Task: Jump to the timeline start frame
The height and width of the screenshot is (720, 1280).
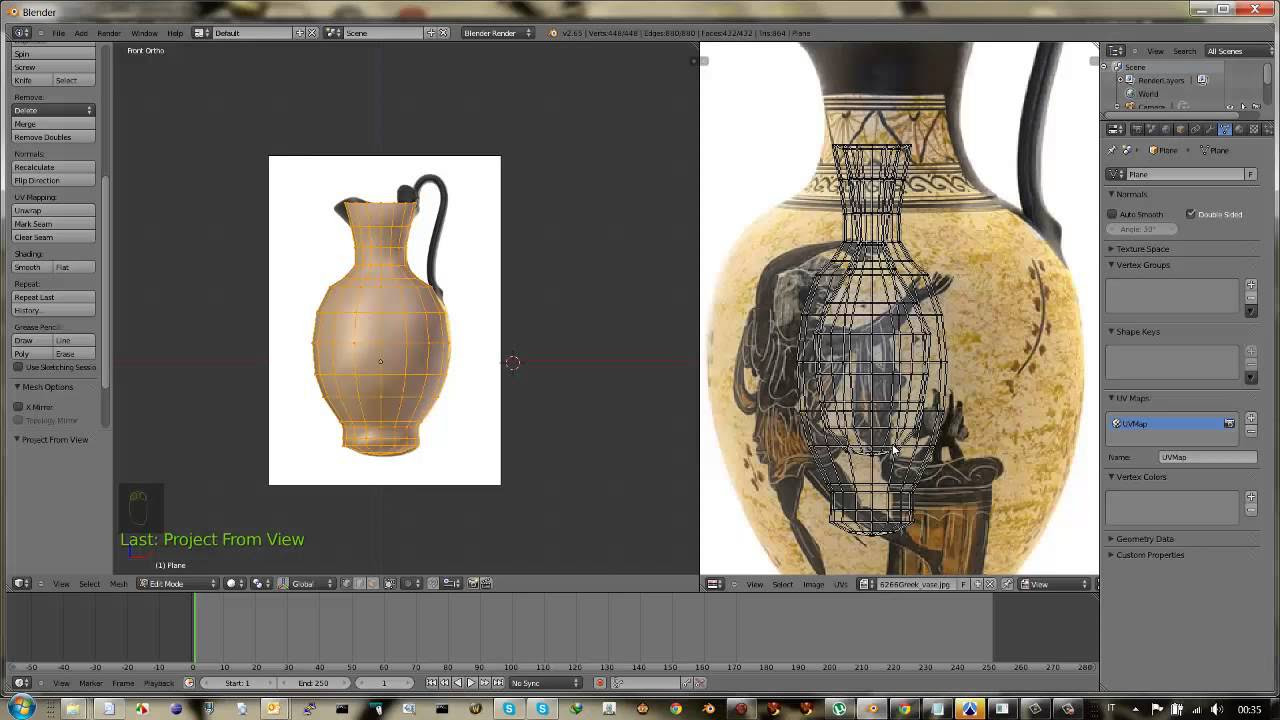Action: pyautogui.click(x=431, y=683)
